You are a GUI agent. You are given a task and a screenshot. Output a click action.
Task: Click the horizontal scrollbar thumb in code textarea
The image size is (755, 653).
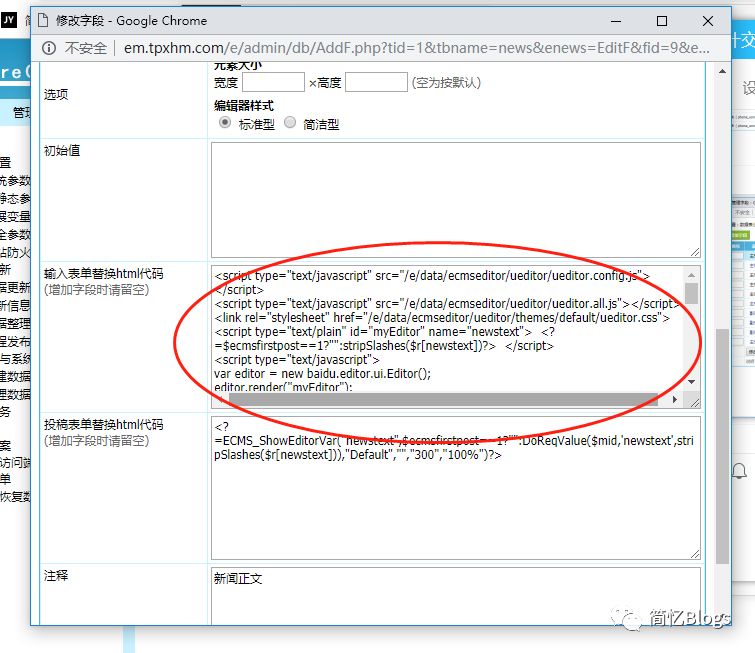point(440,400)
